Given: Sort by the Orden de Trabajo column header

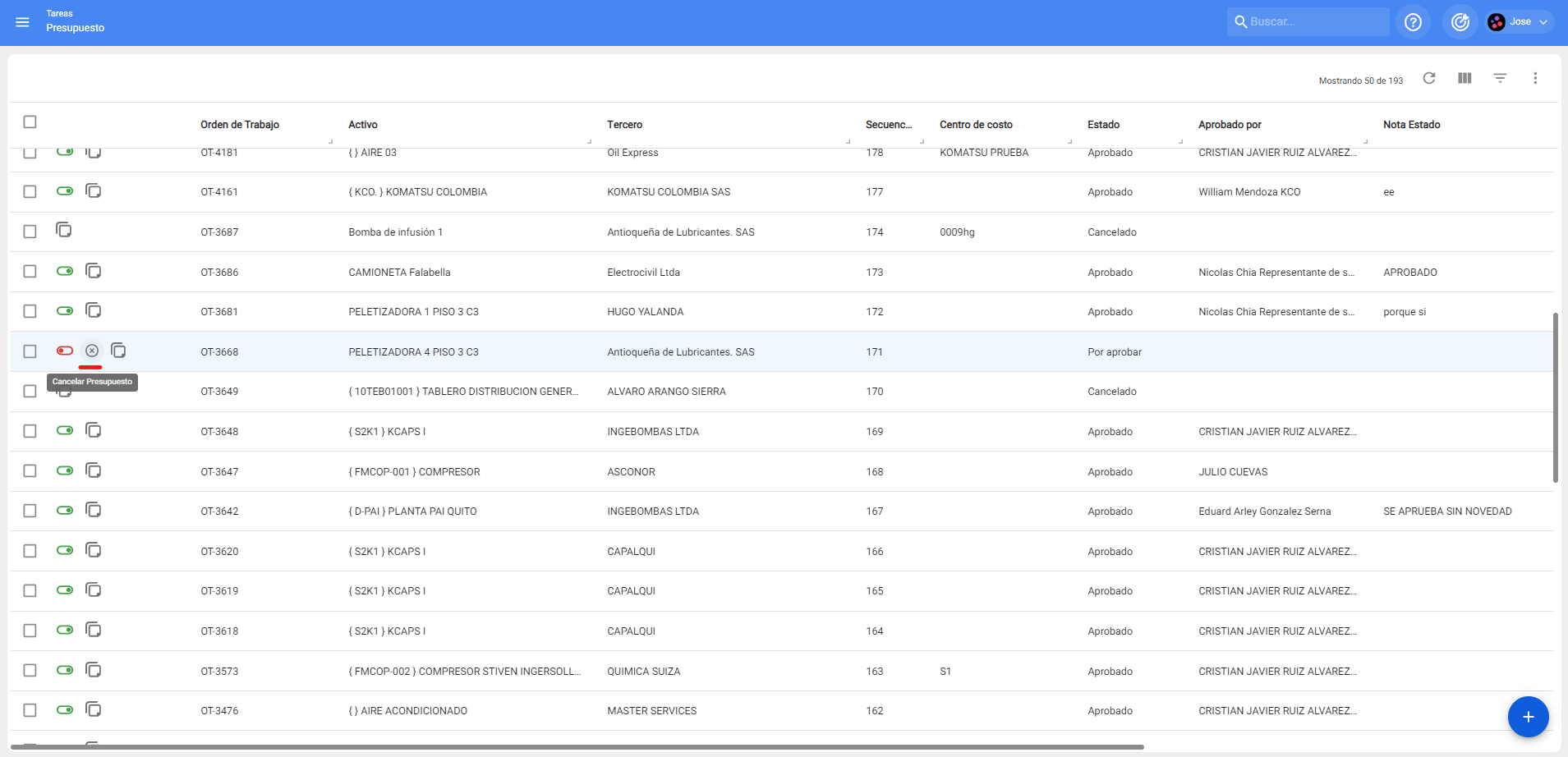Looking at the screenshot, I should (x=240, y=125).
